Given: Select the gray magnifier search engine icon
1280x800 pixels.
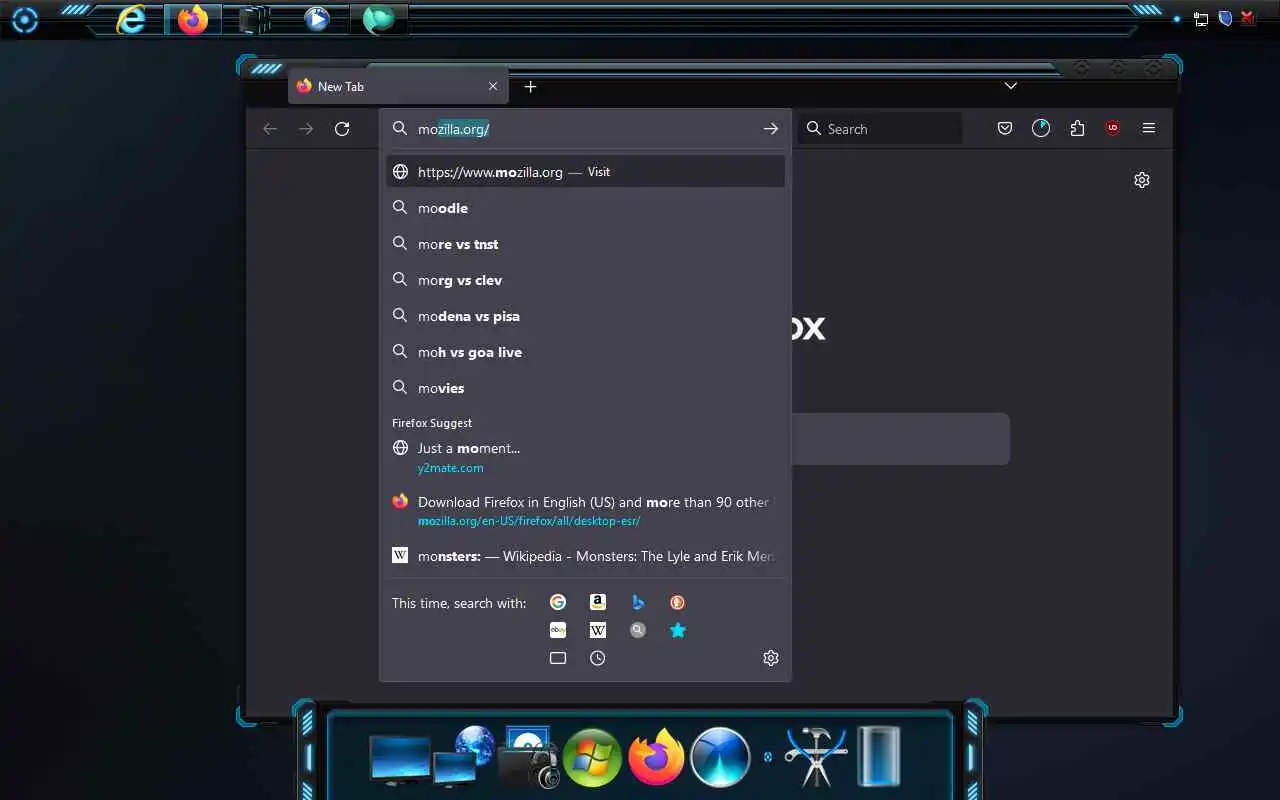Looking at the screenshot, I should tap(638, 630).
